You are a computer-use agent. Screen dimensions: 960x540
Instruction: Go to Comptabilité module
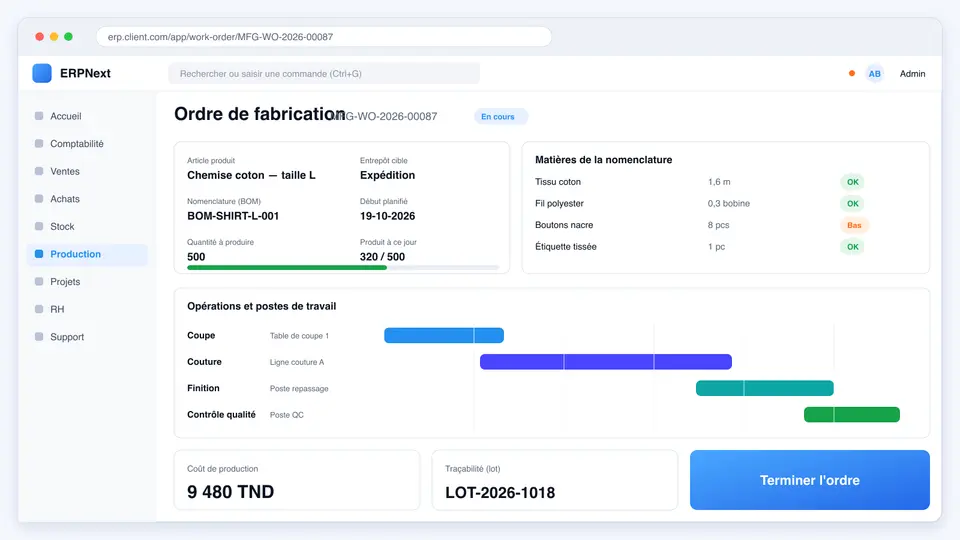(x=87, y=143)
